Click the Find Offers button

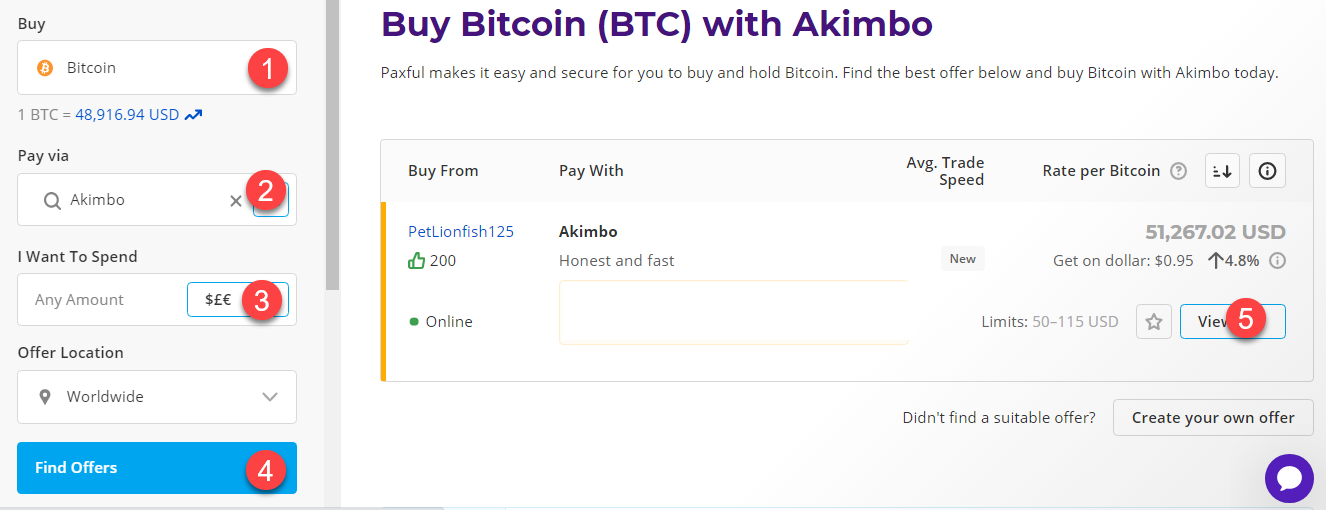157,468
